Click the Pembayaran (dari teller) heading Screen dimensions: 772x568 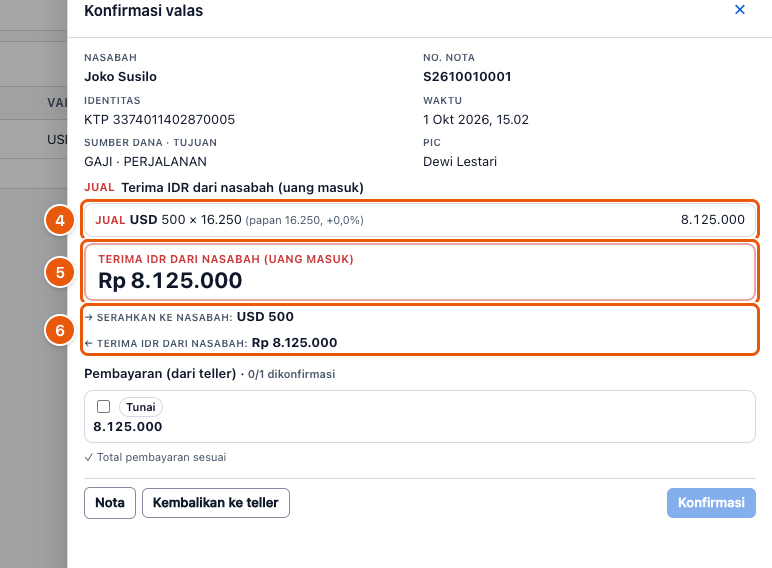pos(160,374)
